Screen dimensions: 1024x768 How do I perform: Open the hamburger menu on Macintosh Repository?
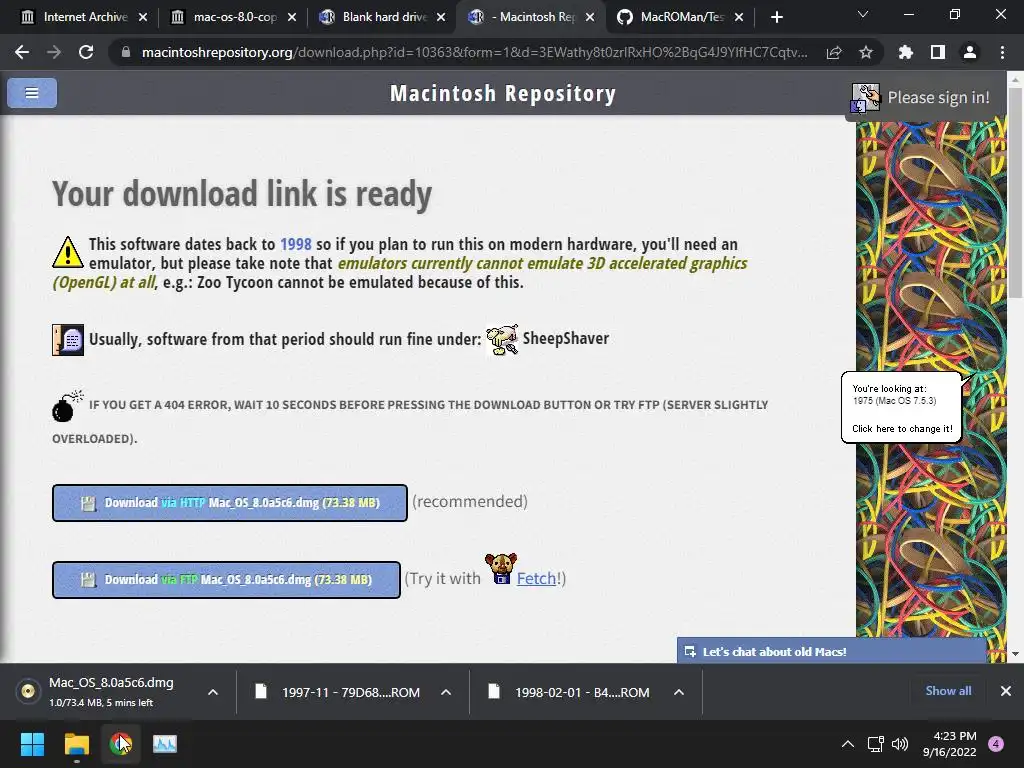(32, 93)
